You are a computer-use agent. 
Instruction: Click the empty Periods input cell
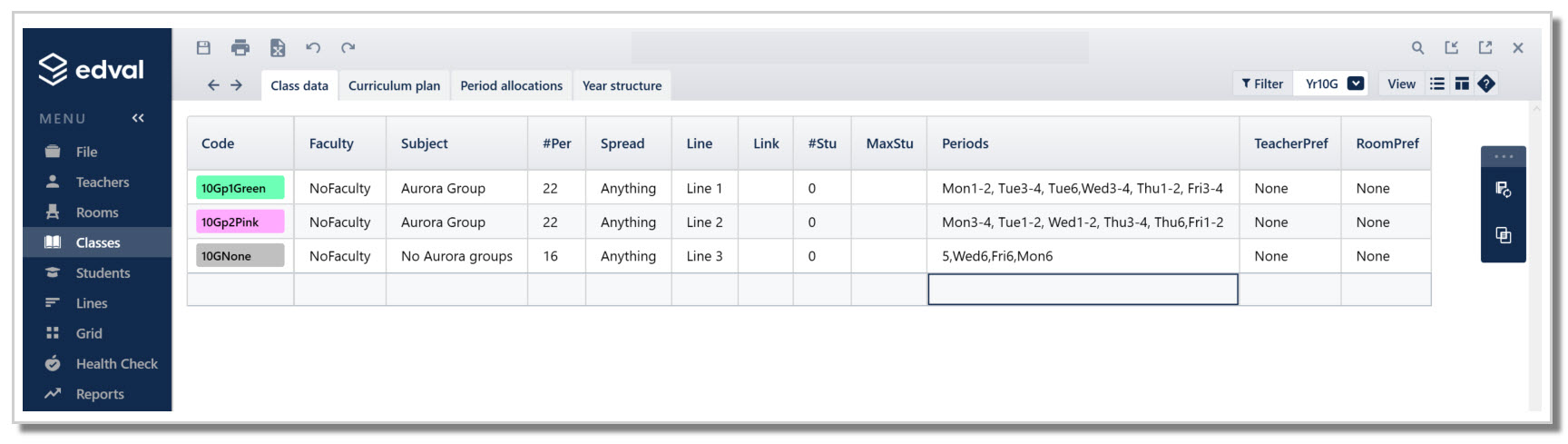1083,290
